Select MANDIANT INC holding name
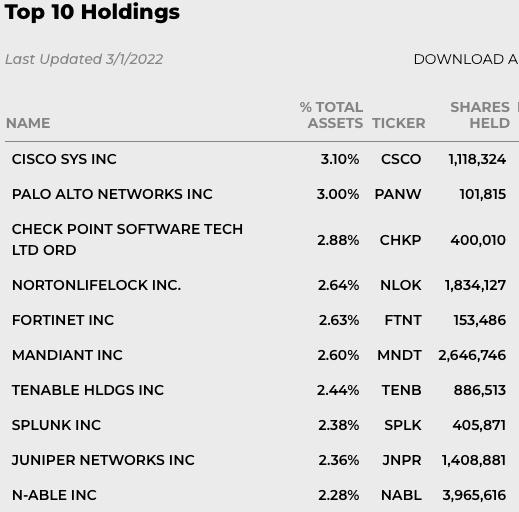 coord(67,355)
